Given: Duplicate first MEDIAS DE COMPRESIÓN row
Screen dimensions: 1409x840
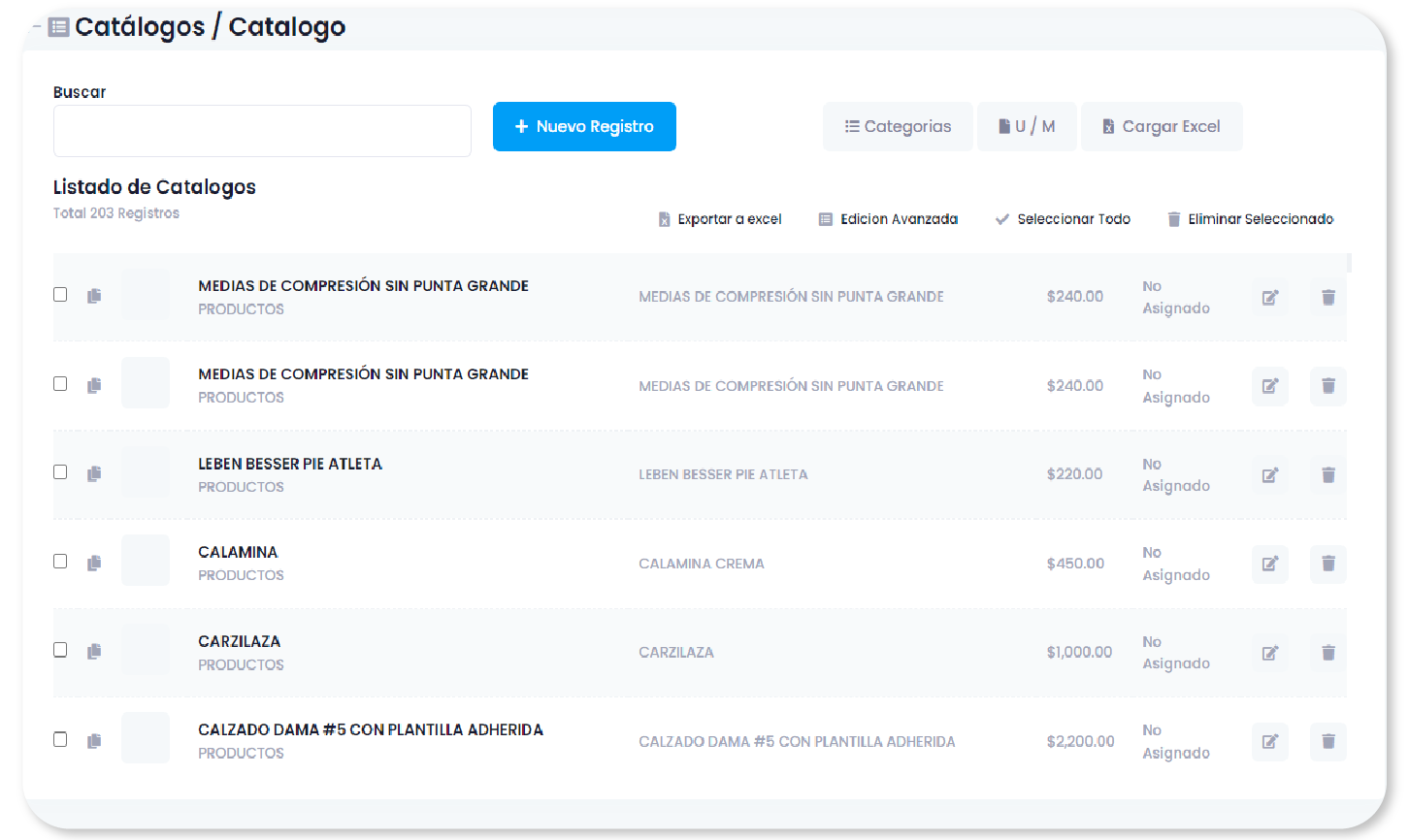Looking at the screenshot, I should point(94,296).
